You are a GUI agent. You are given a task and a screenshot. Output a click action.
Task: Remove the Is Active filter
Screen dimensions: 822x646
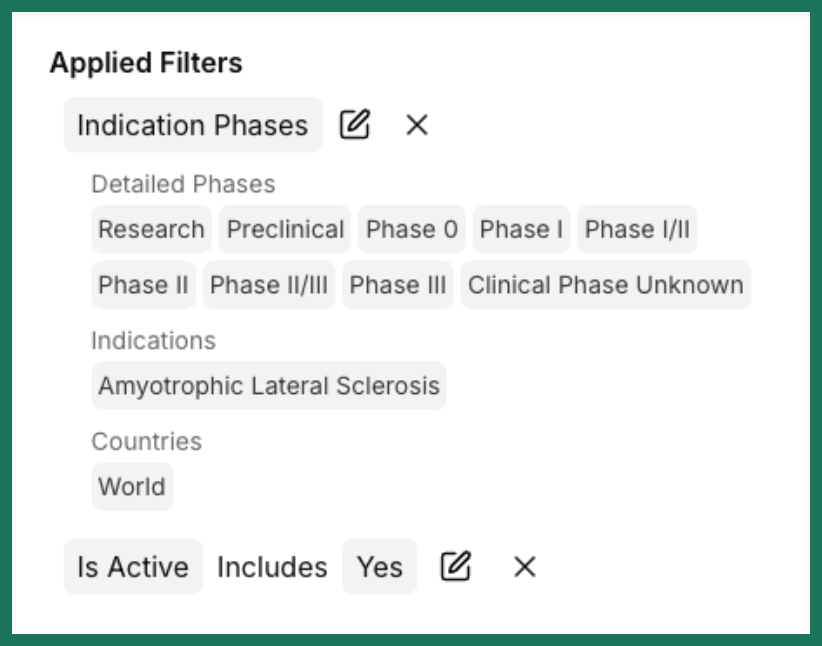(525, 567)
